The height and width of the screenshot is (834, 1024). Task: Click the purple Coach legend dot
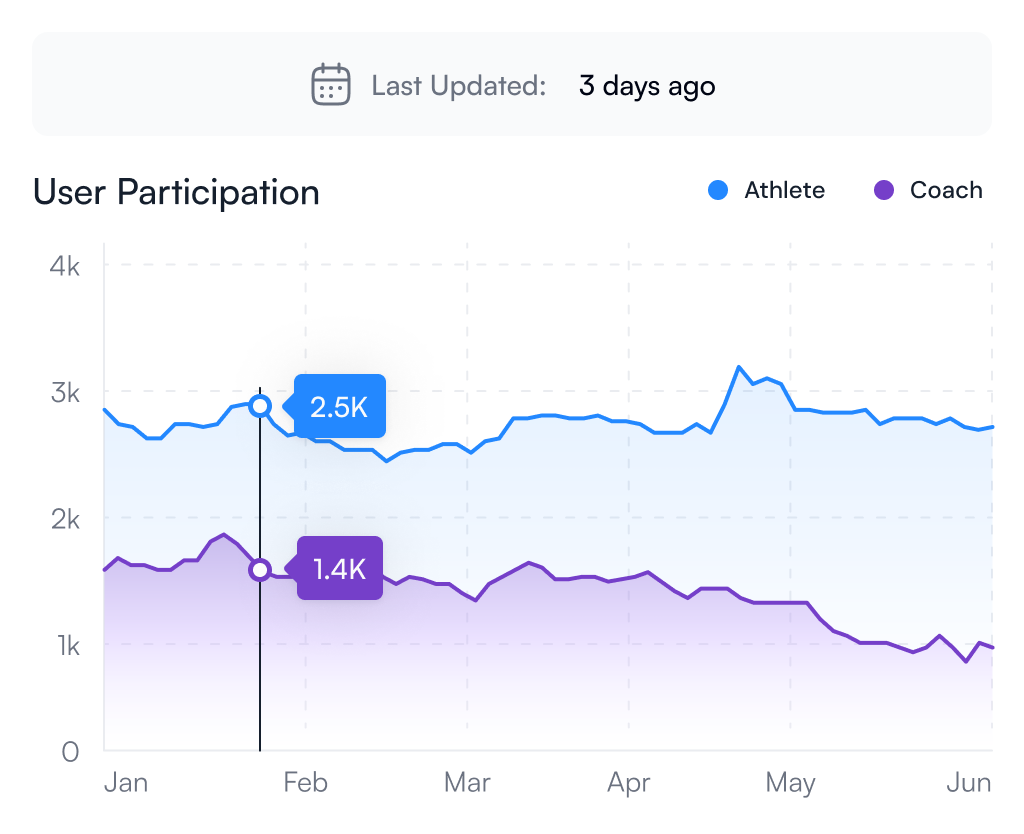click(884, 190)
